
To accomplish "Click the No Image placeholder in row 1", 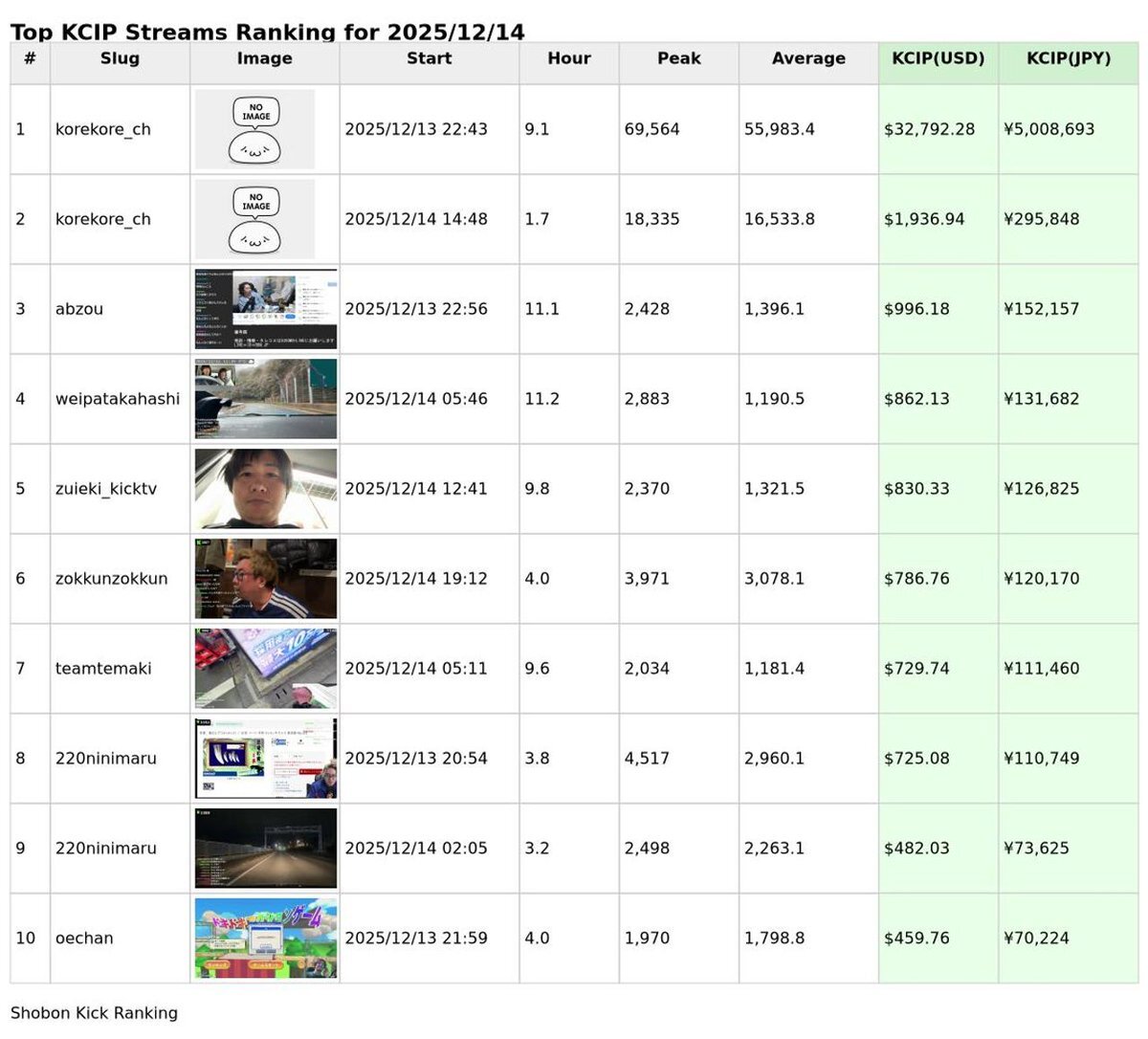I will [x=254, y=129].
